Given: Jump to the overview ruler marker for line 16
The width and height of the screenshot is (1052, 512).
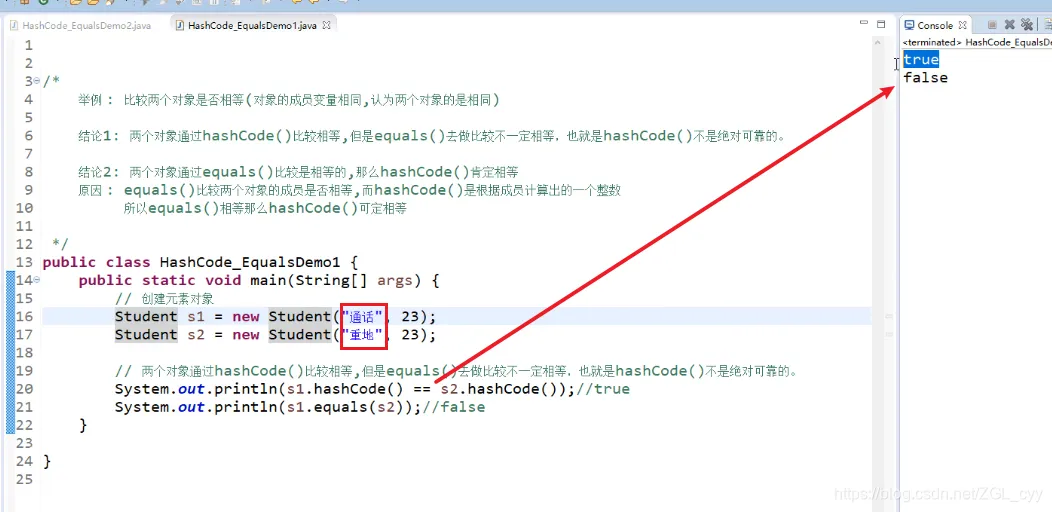Looking at the screenshot, I should [x=888, y=315].
